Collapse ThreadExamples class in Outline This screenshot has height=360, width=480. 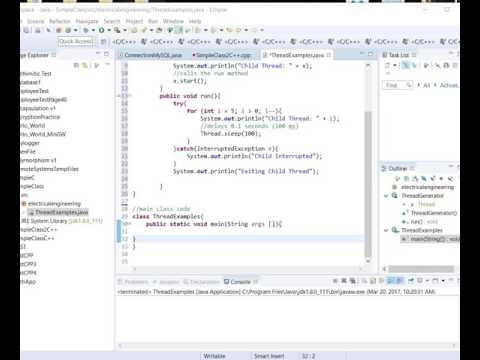coord(386,230)
